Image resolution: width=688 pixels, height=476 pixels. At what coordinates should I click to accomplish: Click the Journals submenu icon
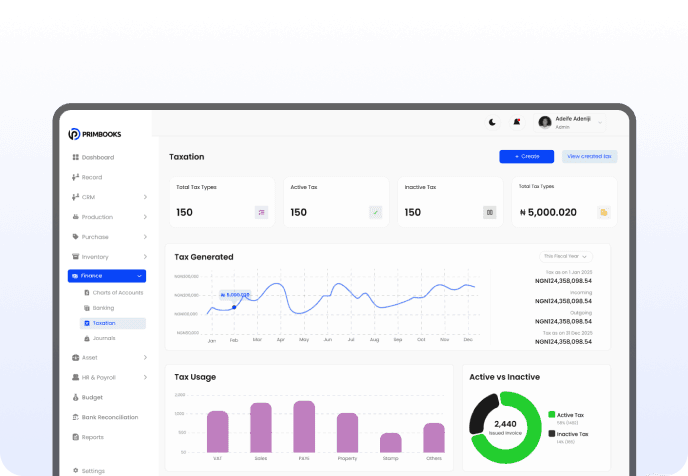(x=87, y=338)
